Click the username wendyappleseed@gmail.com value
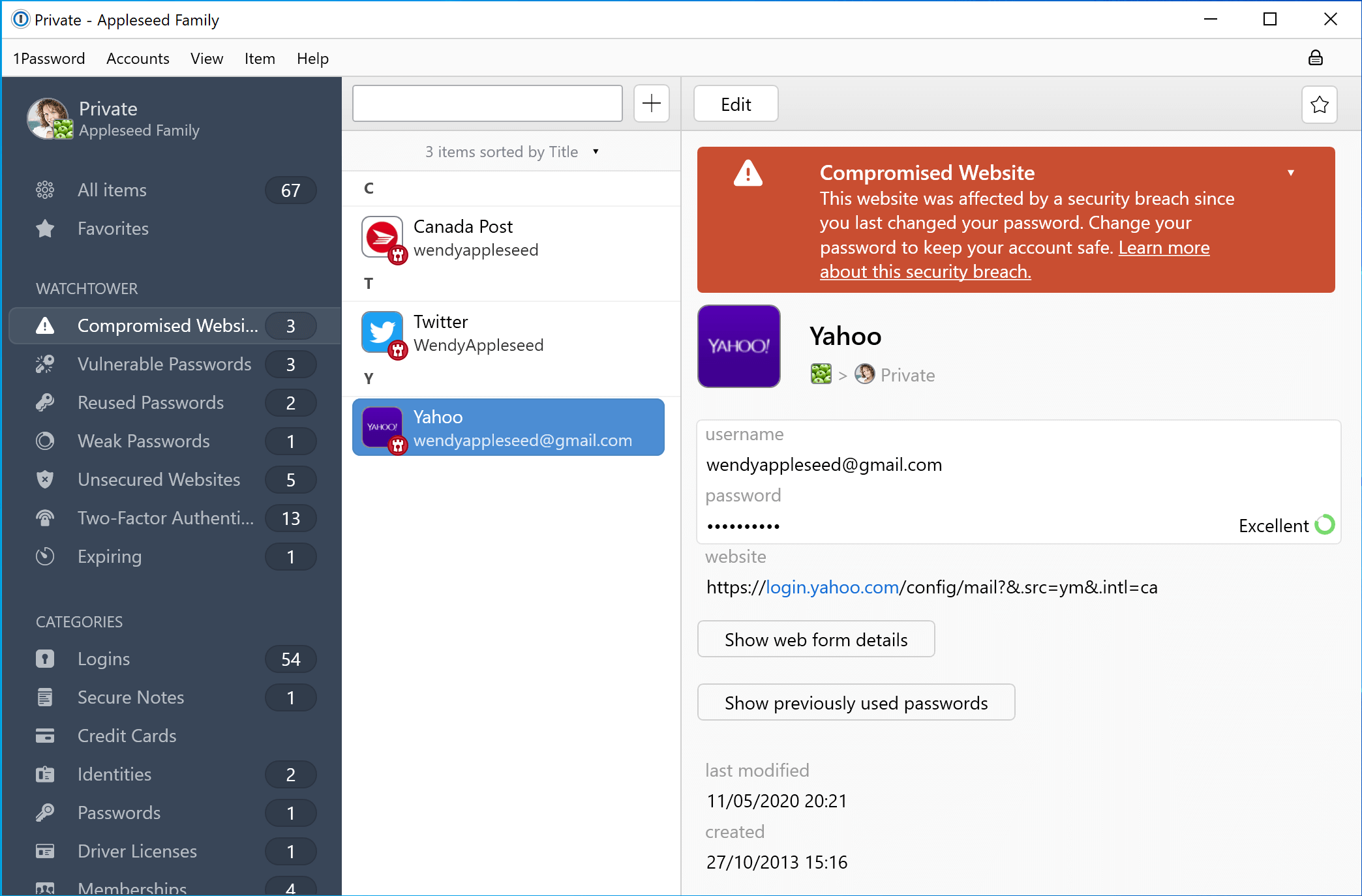1362x896 pixels. tap(824, 464)
